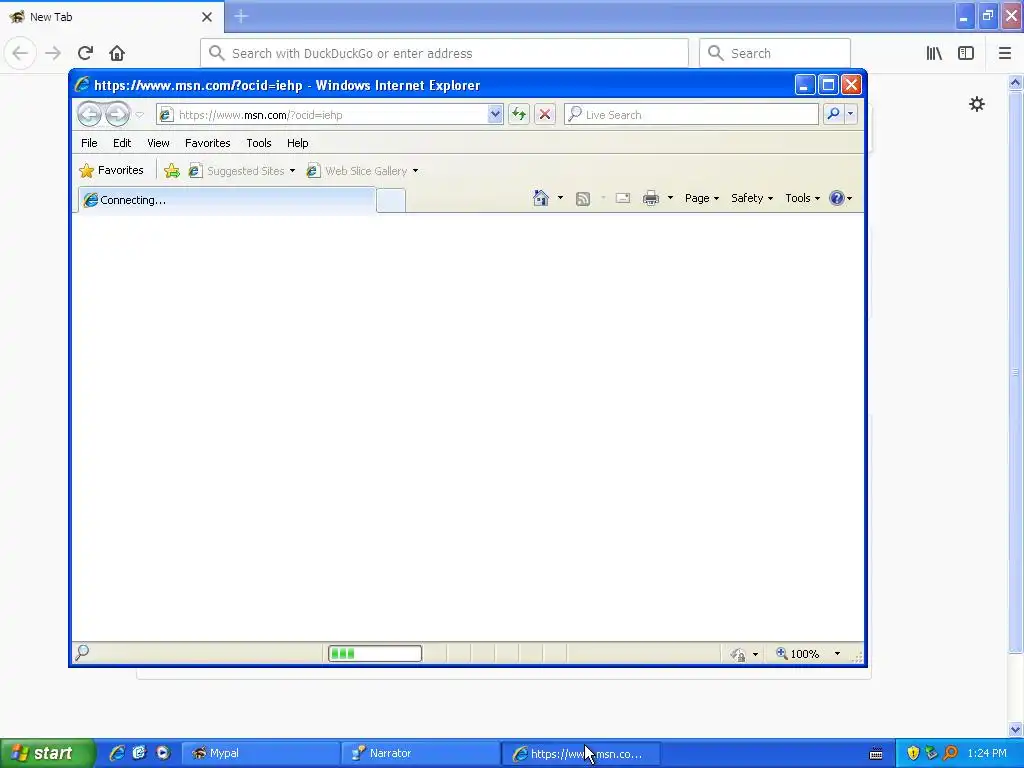Click the security shield tray icon
Viewport: 1024px width, 768px height.
913,753
